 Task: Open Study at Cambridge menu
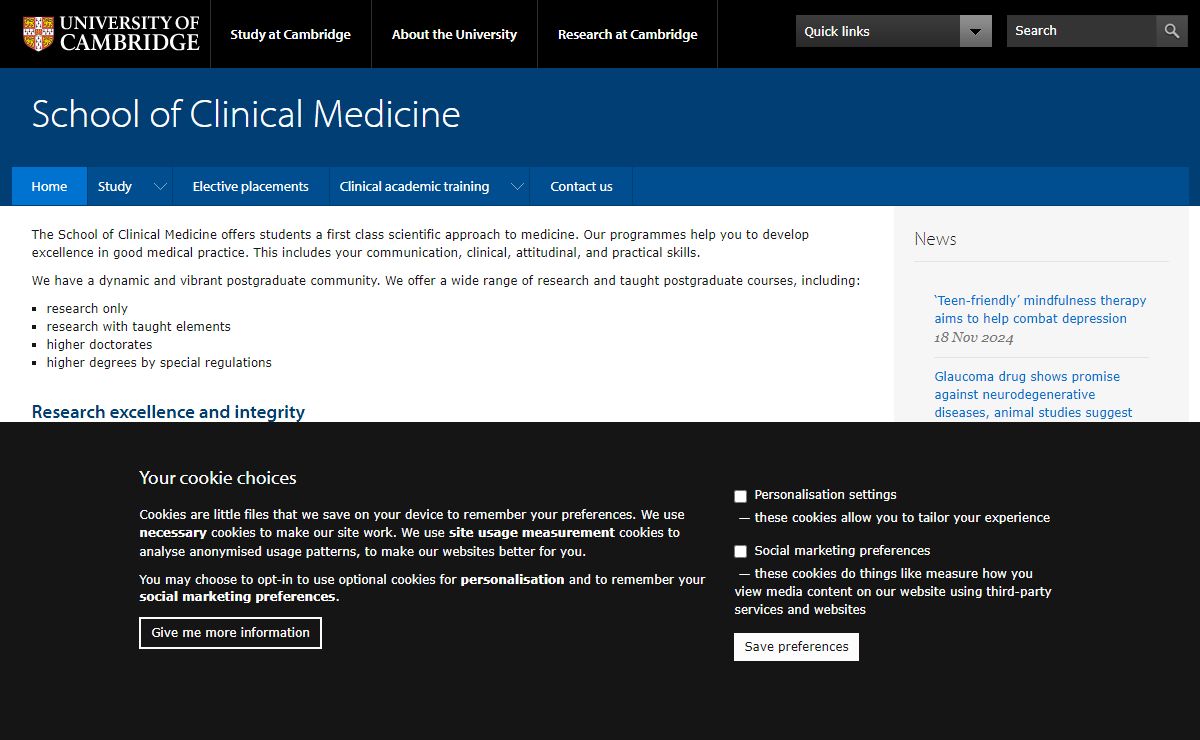(x=290, y=34)
